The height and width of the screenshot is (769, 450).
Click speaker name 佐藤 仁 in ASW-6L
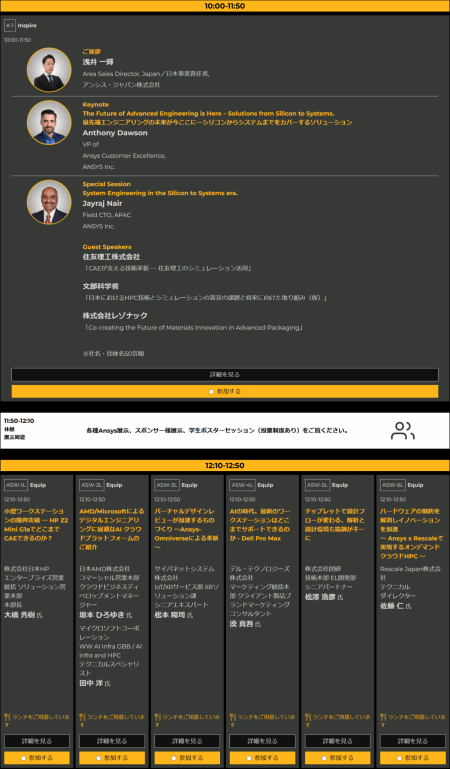[x=393, y=606]
